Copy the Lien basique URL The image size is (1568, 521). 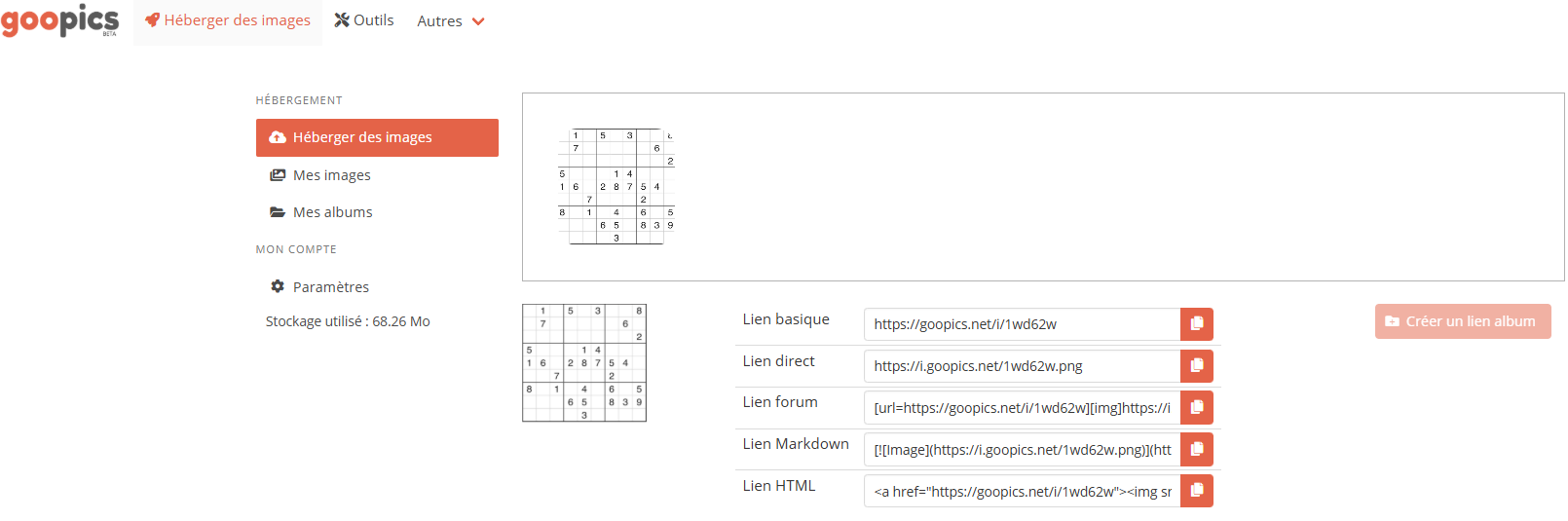tap(1196, 324)
